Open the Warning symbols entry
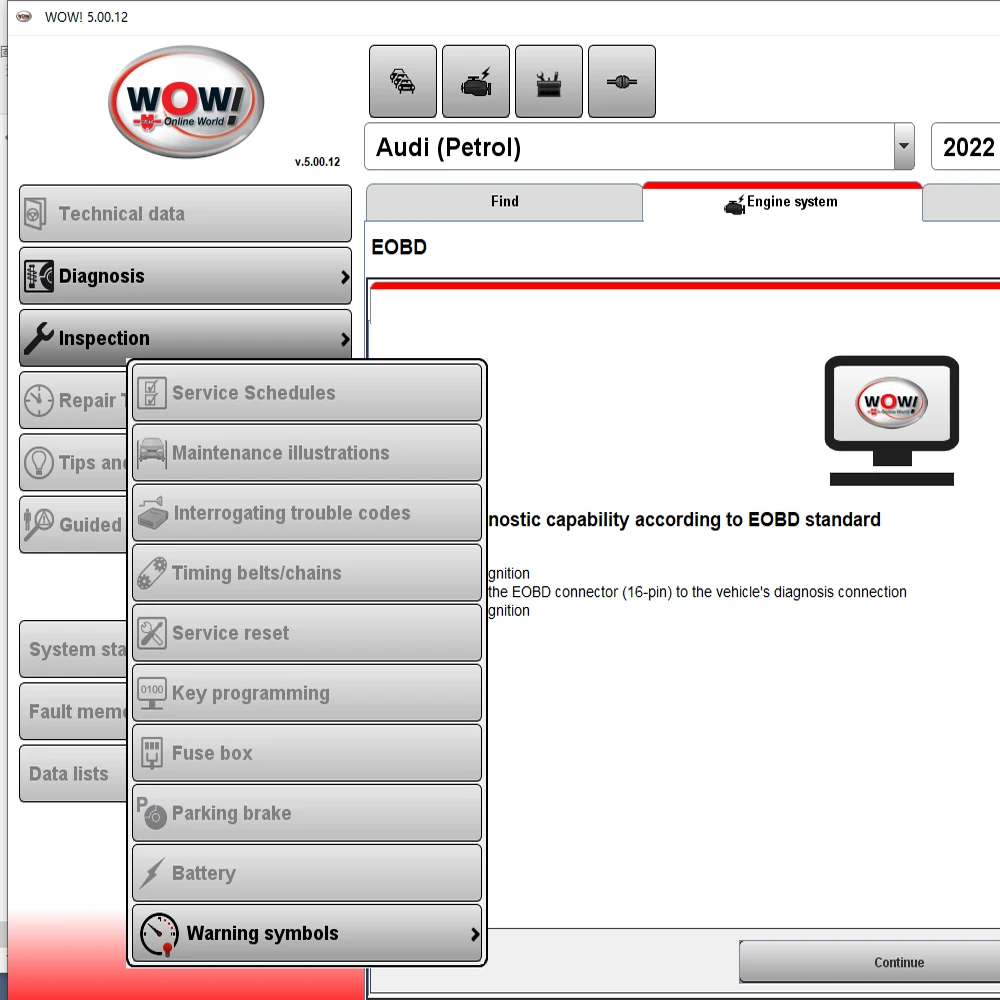The height and width of the screenshot is (1000, 1000). 307,933
